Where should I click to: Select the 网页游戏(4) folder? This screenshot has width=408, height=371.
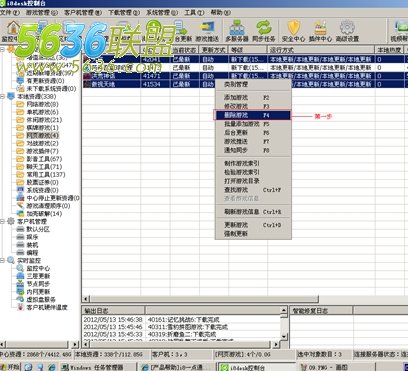(x=38, y=135)
